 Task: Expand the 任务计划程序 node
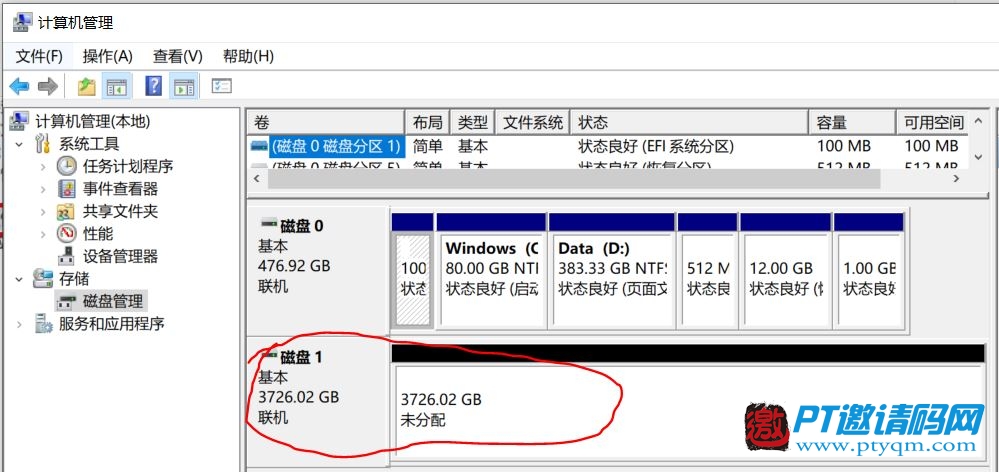click(43, 167)
